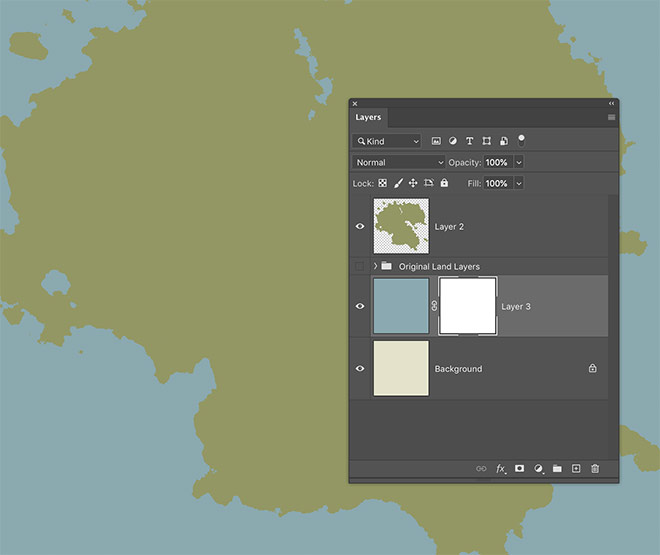Filter layers by type (T) icon

470,142
